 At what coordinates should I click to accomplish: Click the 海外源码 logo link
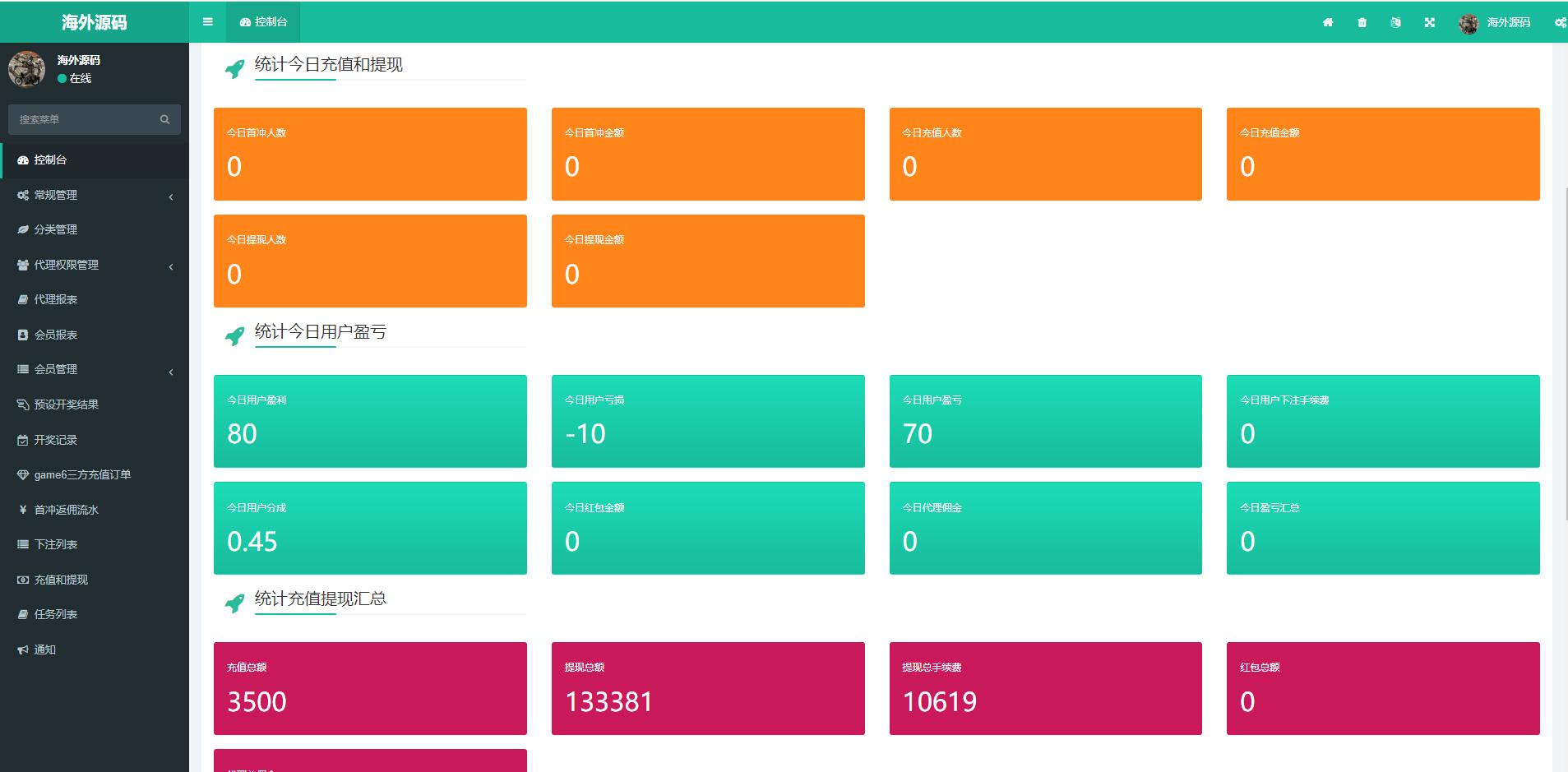point(95,22)
